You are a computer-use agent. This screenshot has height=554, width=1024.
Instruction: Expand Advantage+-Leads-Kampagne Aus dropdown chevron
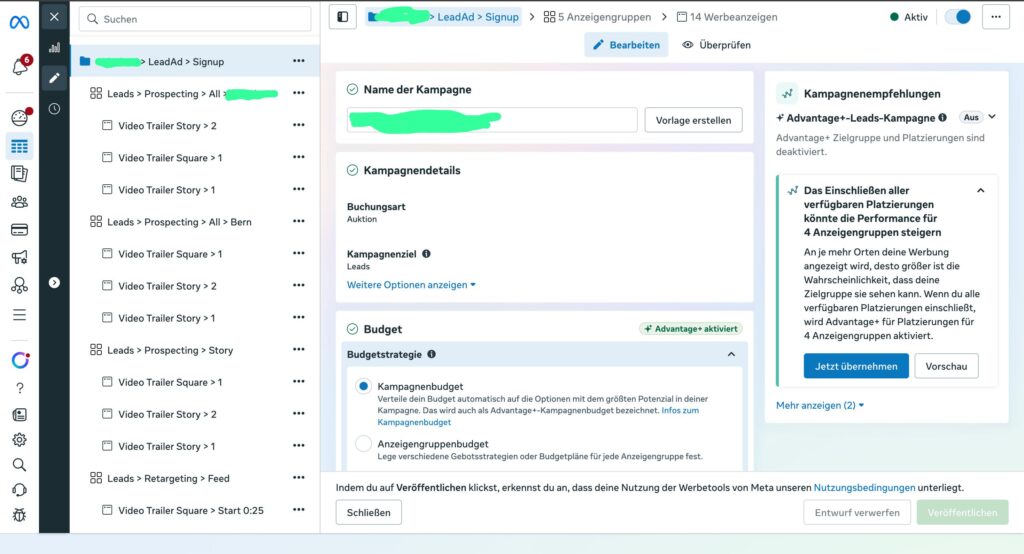992,117
